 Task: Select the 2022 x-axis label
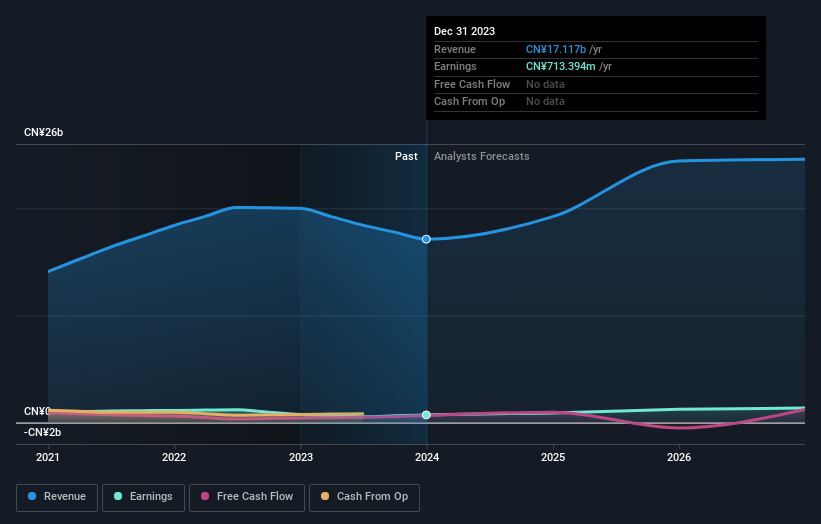click(x=174, y=458)
